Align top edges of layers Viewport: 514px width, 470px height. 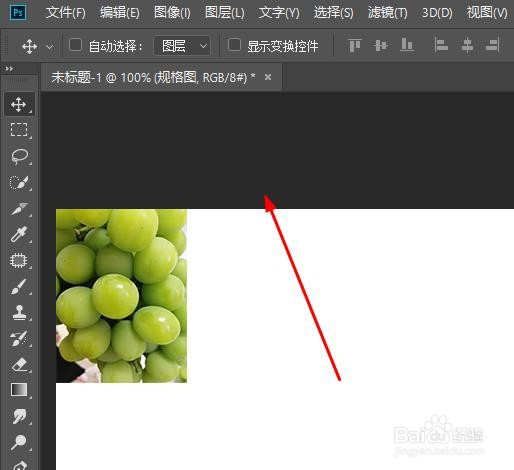355,46
